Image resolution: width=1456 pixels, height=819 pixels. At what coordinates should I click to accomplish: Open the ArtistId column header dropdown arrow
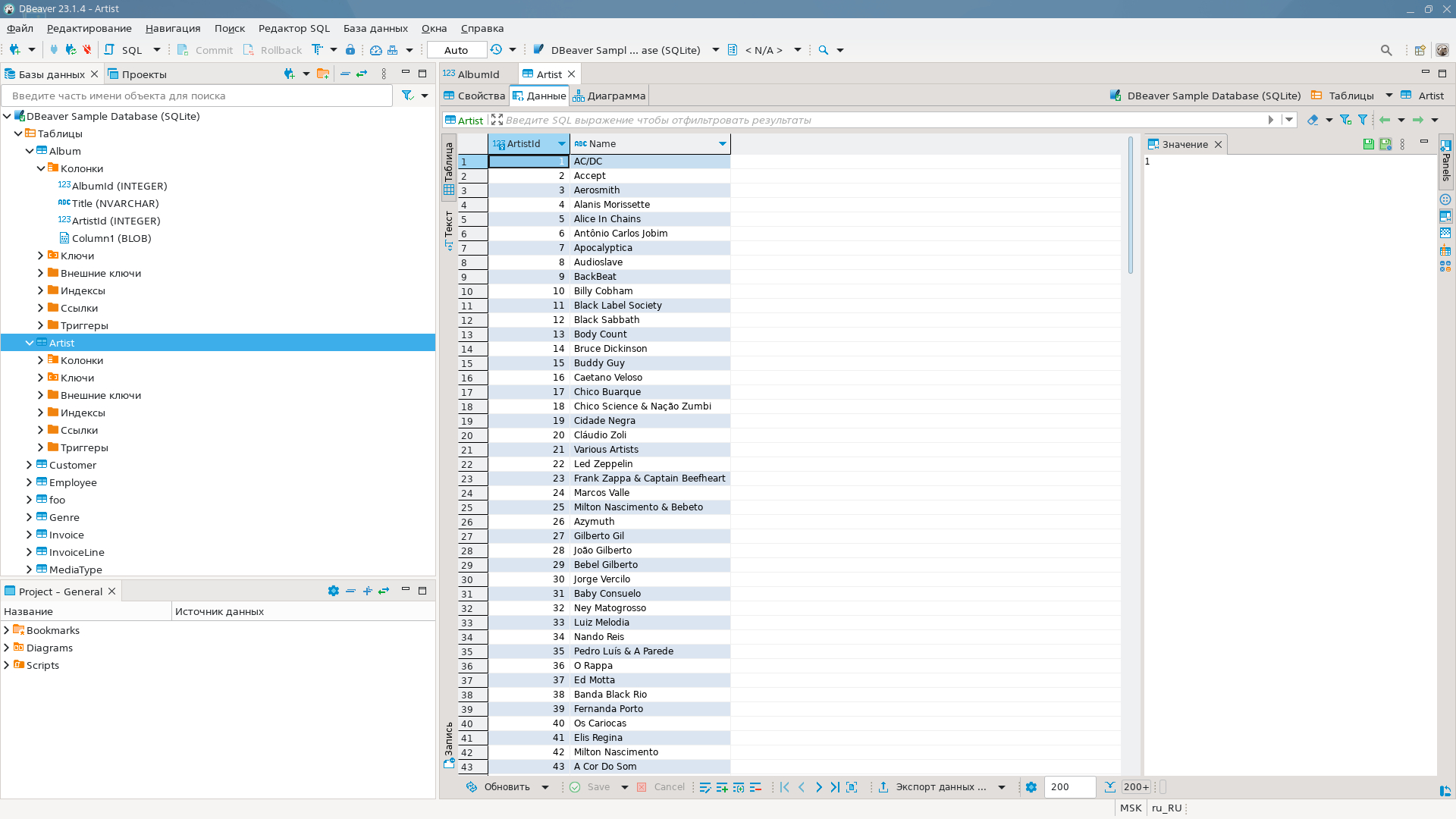tap(562, 144)
